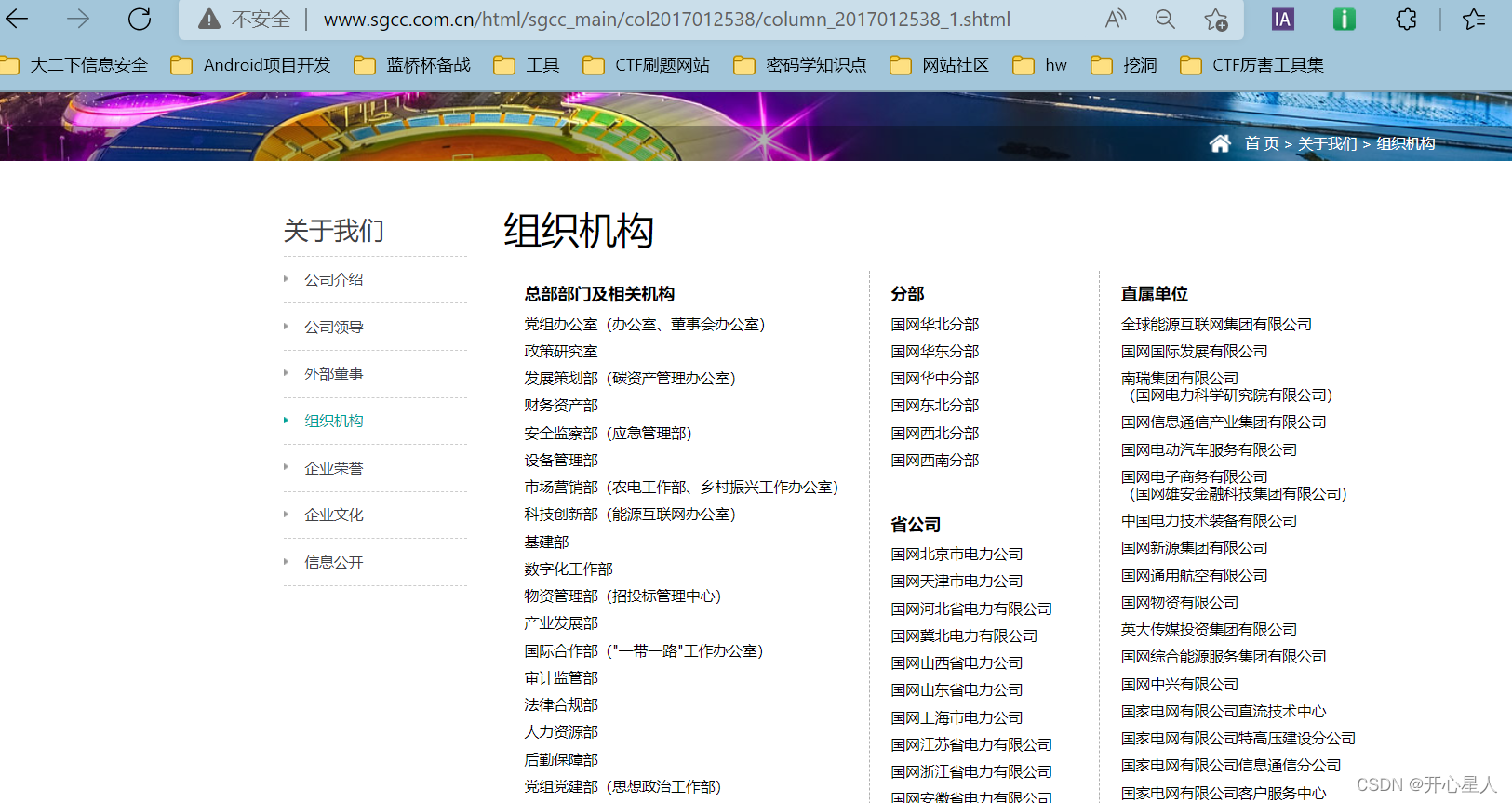Select 企业文化 in sidebar menu

coord(334,515)
